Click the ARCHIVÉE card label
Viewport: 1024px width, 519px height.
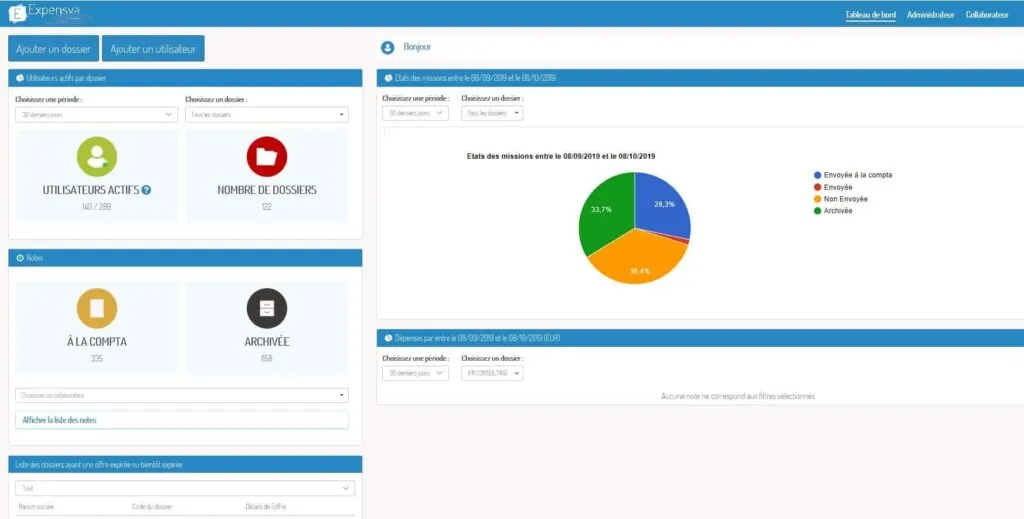point(266,341)
